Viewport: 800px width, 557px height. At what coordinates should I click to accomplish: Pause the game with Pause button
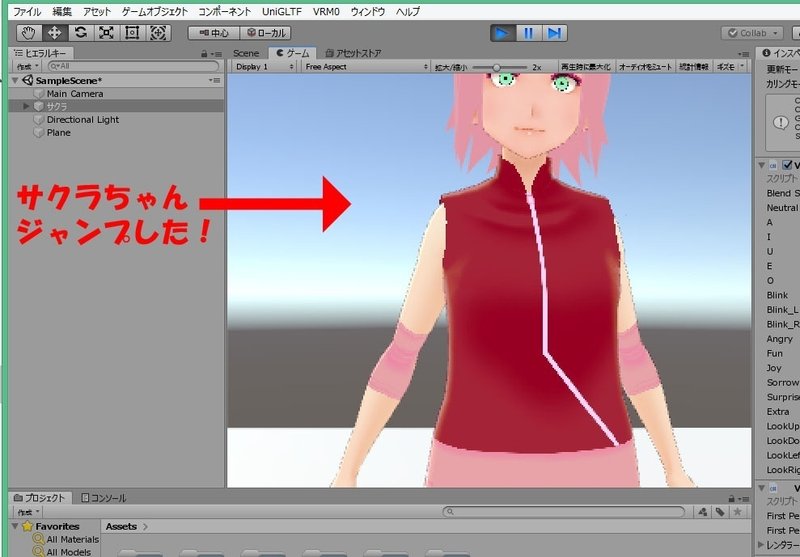529,34
